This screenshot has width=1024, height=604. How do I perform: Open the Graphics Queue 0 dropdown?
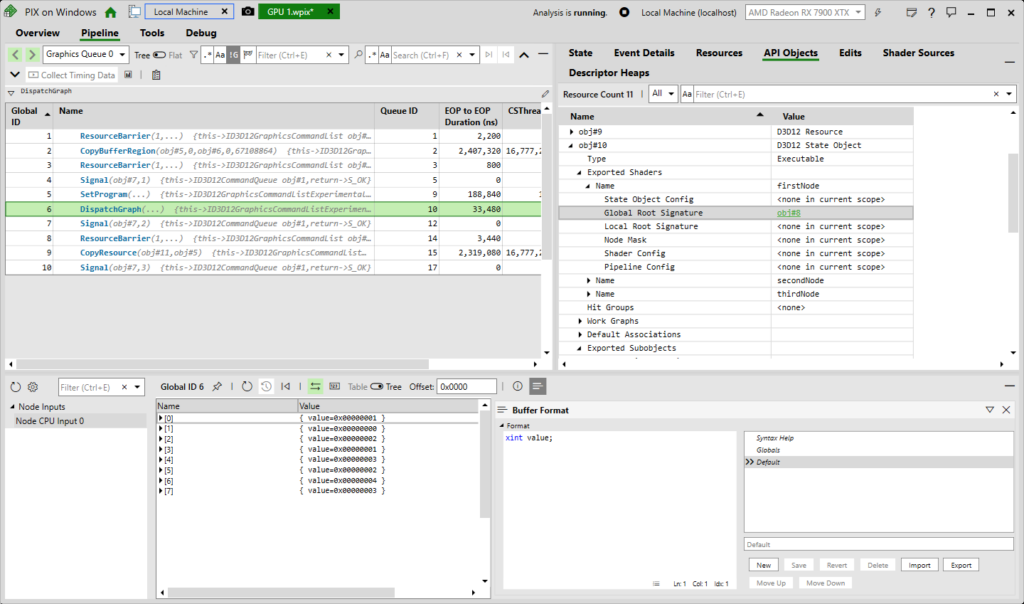(x=121, y=55)
